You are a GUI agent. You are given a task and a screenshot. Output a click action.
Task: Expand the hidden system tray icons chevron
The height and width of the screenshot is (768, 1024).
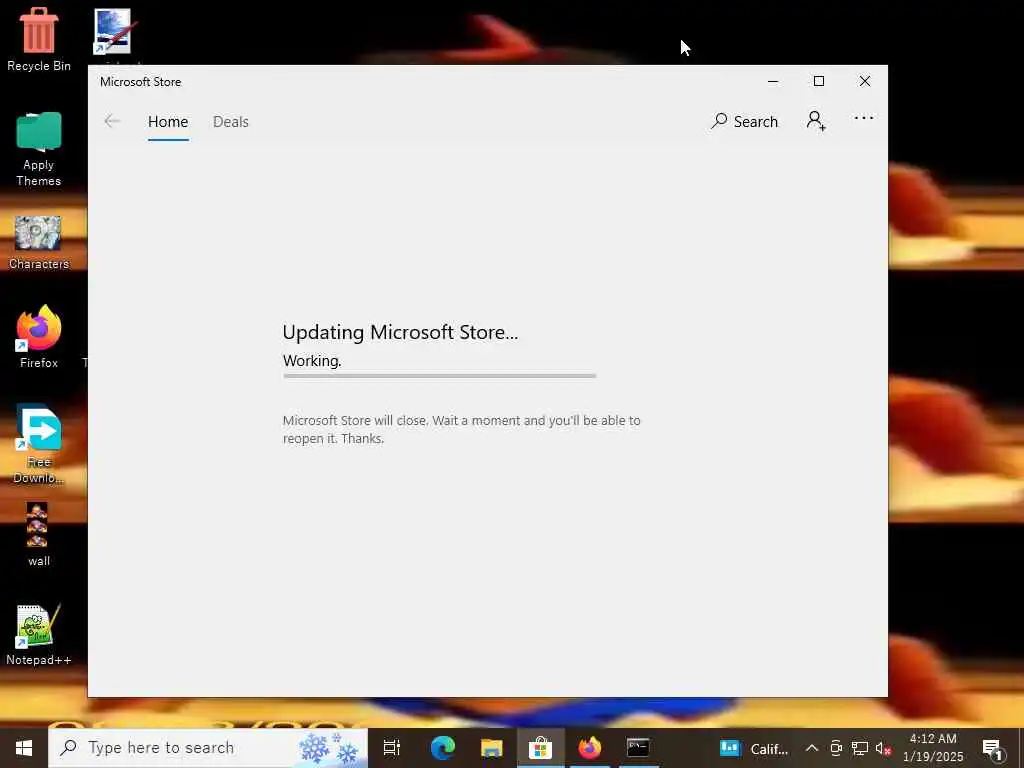point(811,748)
